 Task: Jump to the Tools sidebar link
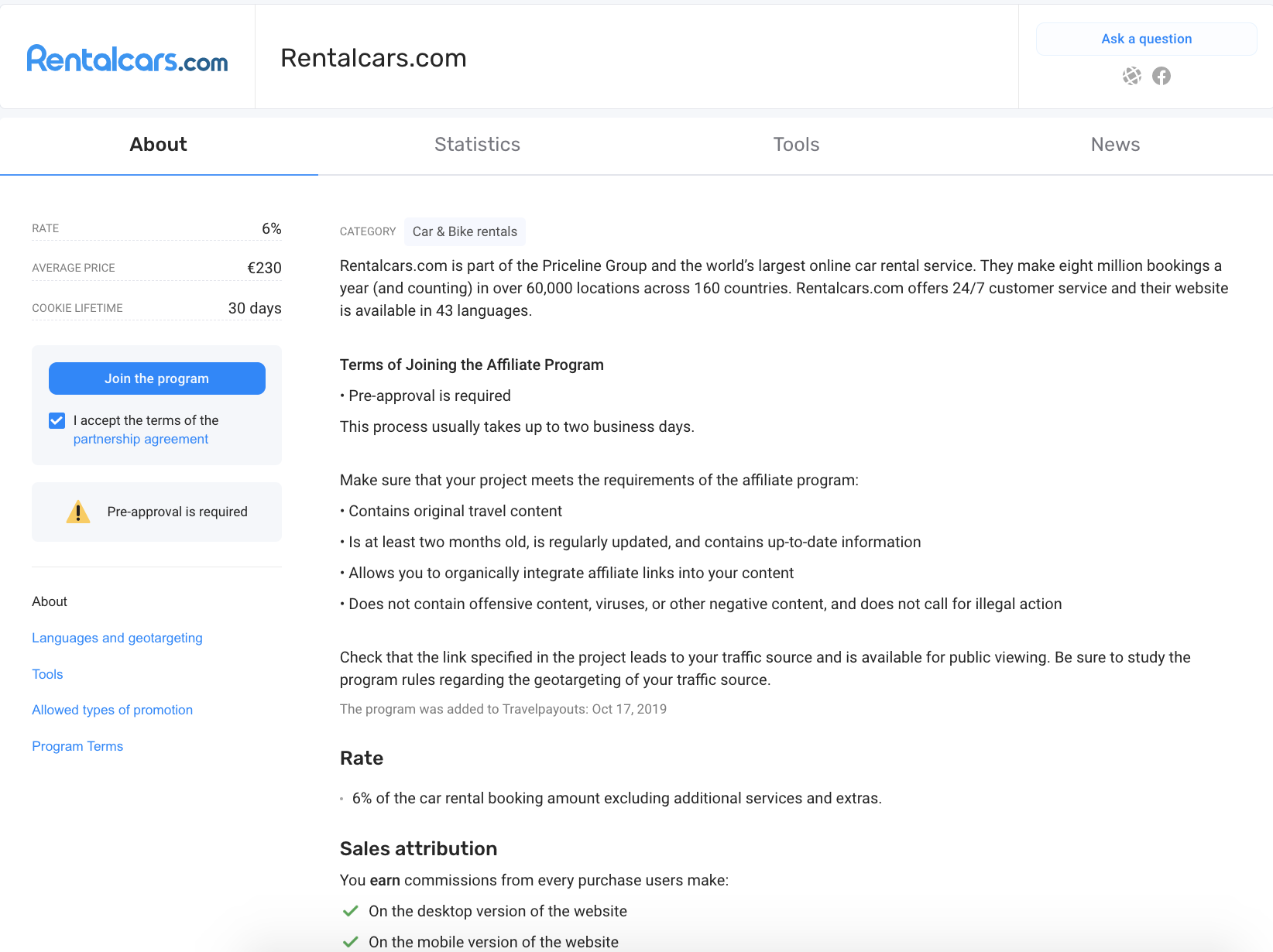[47, 674]
